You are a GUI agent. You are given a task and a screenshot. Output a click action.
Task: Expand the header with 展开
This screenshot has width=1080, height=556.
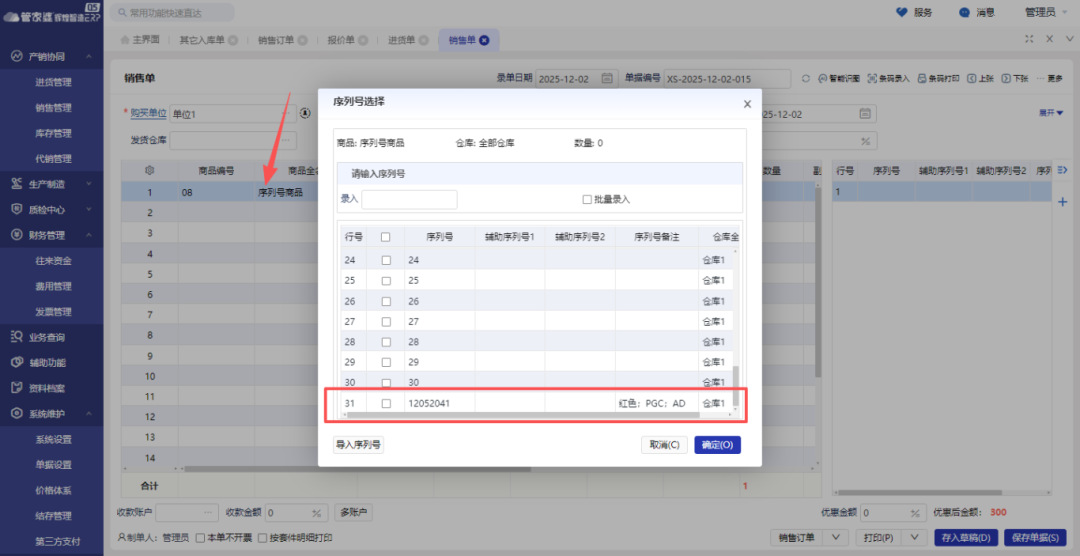tap(1051, 113)
